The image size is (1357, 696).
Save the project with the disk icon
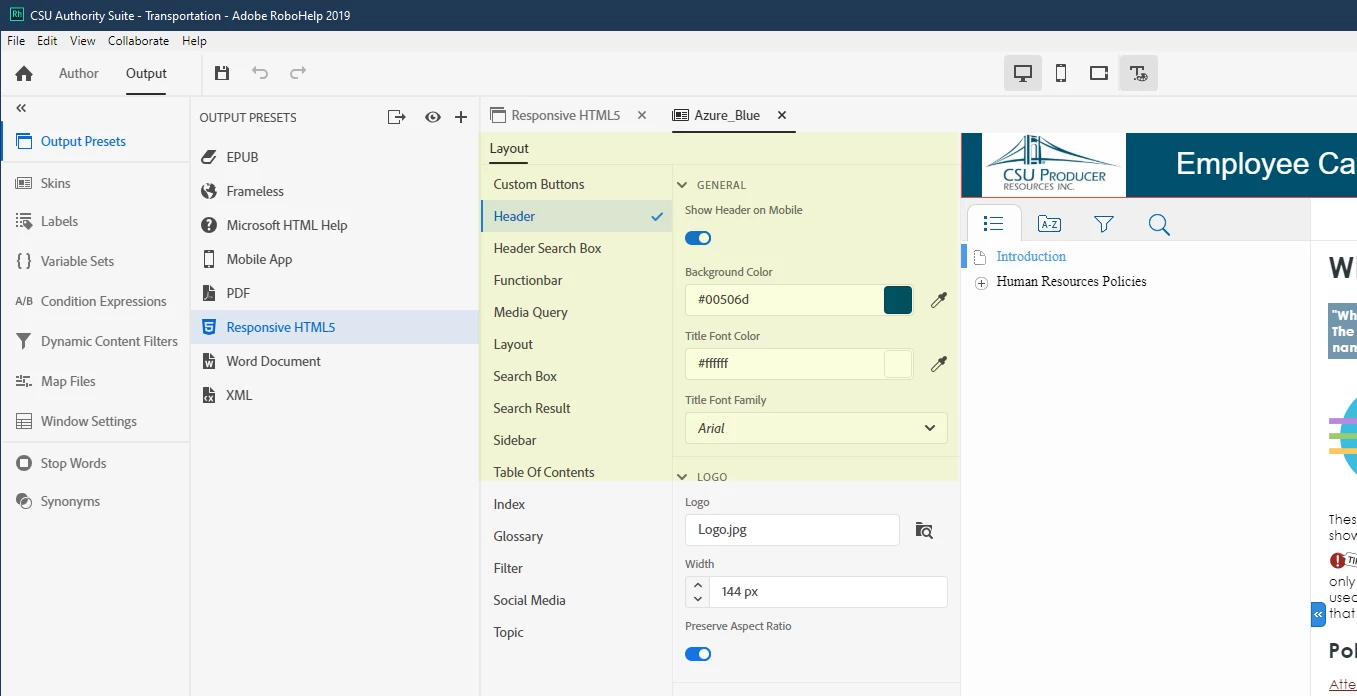(222, 73)
